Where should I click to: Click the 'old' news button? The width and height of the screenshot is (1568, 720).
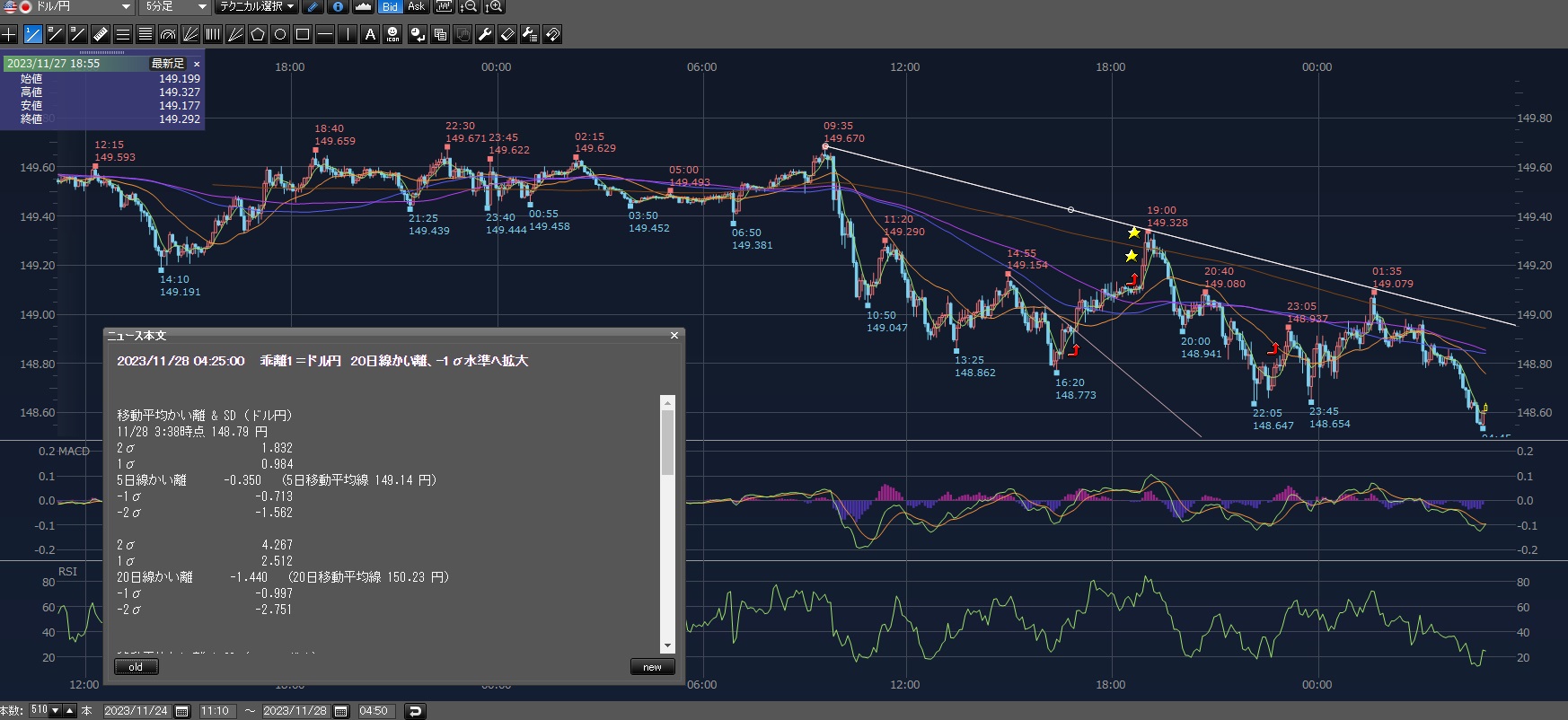[x=136, y=667]
